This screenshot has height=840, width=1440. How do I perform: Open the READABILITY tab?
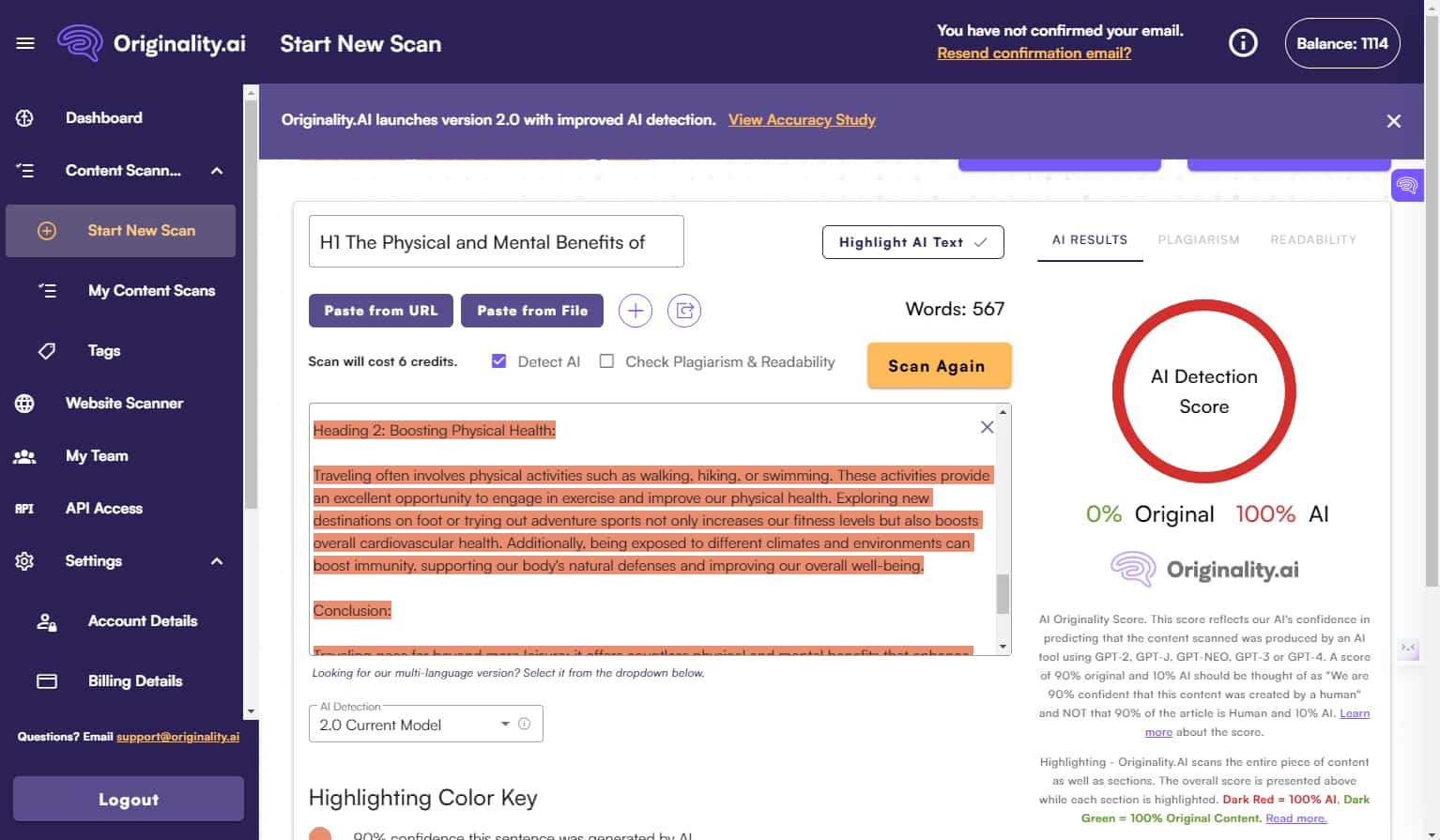click(x=1313, y=239)
